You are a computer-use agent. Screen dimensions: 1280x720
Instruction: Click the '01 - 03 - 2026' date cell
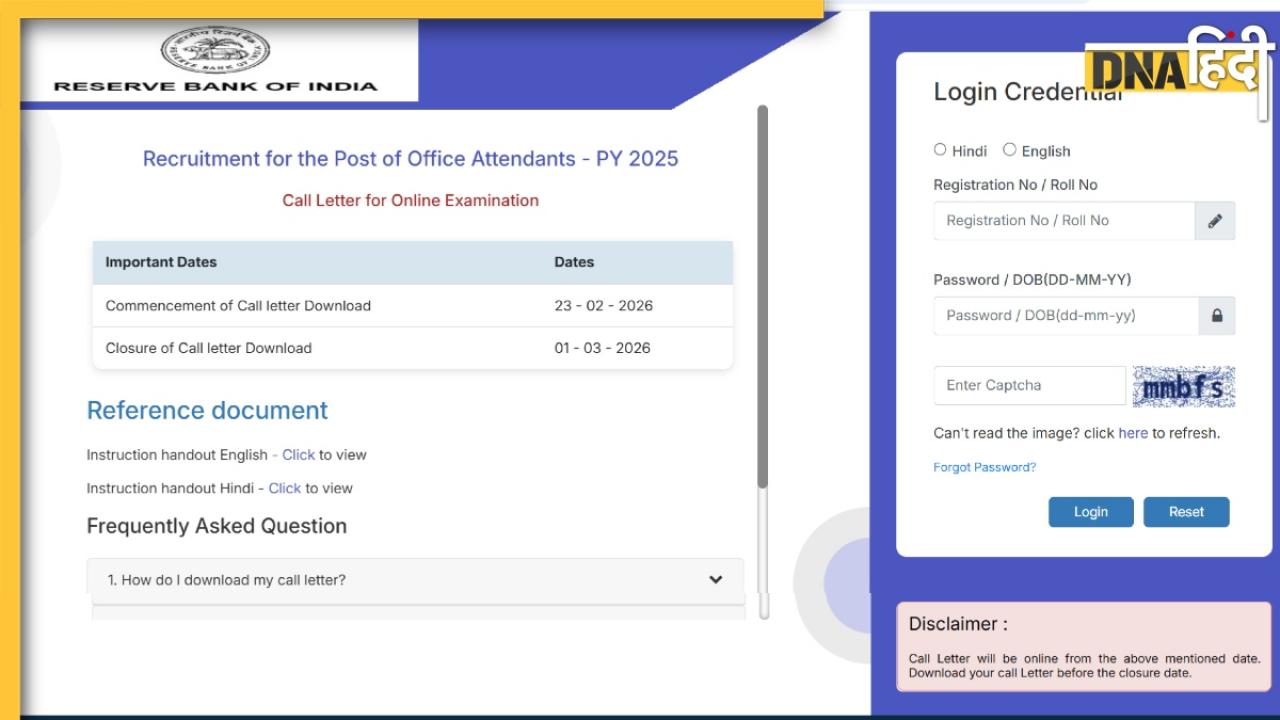603,348
